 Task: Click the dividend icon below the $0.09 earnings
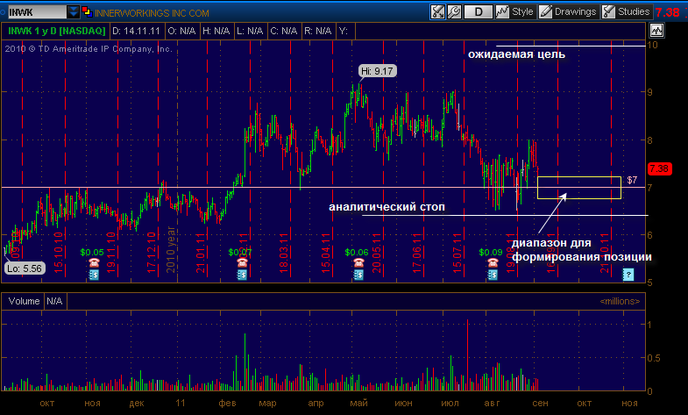coord(492,275)
